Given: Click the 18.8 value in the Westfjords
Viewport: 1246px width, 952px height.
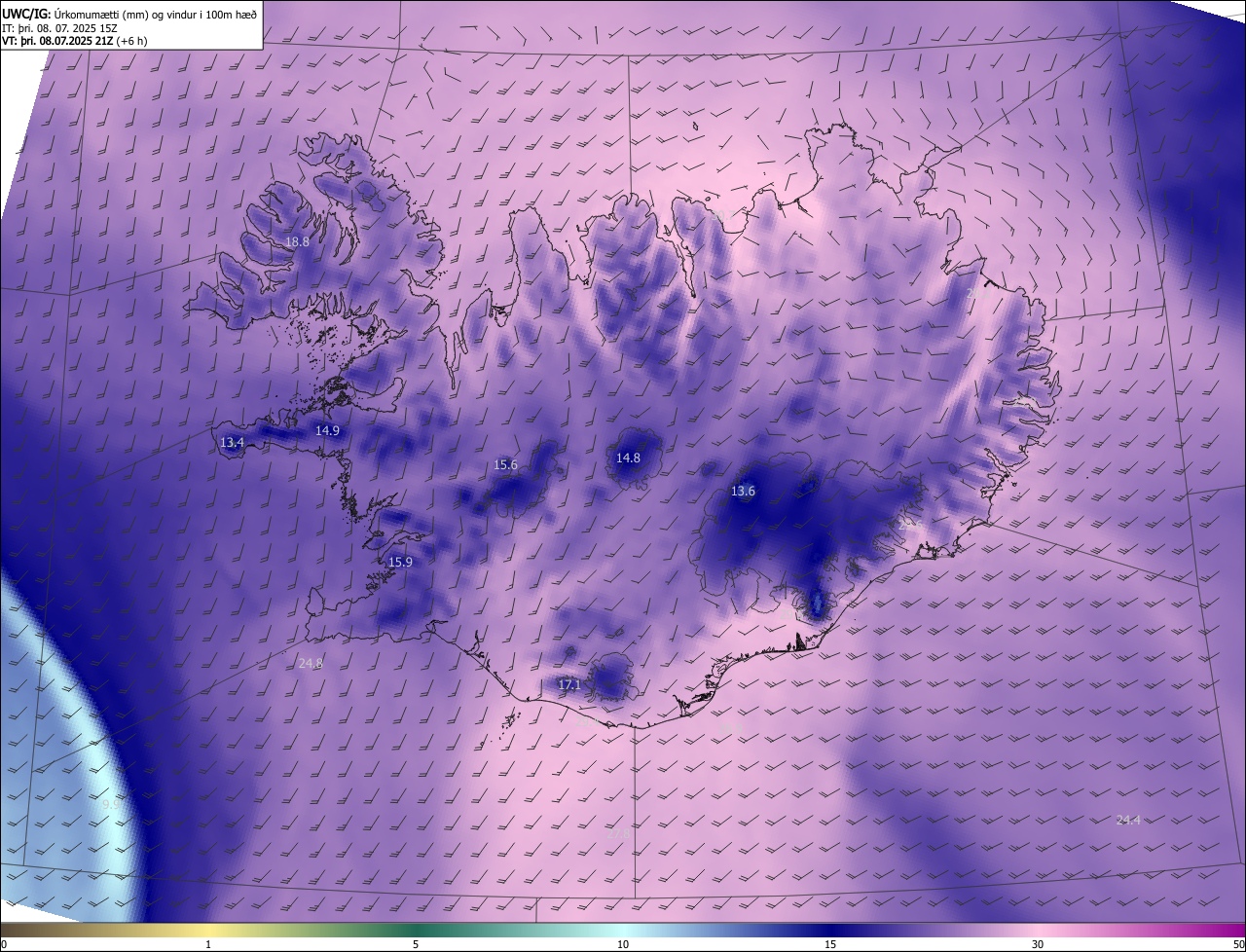Looking at the screenshot, I should point(297,241).
